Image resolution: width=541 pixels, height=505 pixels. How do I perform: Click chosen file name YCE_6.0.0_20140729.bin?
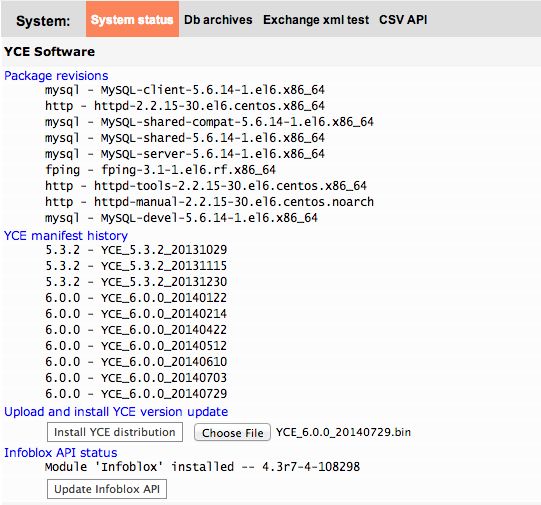click(343, 432)
